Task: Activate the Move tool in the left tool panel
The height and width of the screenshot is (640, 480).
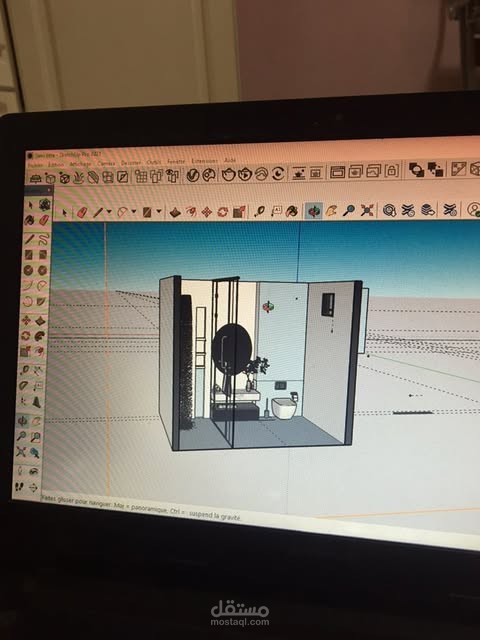Action: point(26,321)
